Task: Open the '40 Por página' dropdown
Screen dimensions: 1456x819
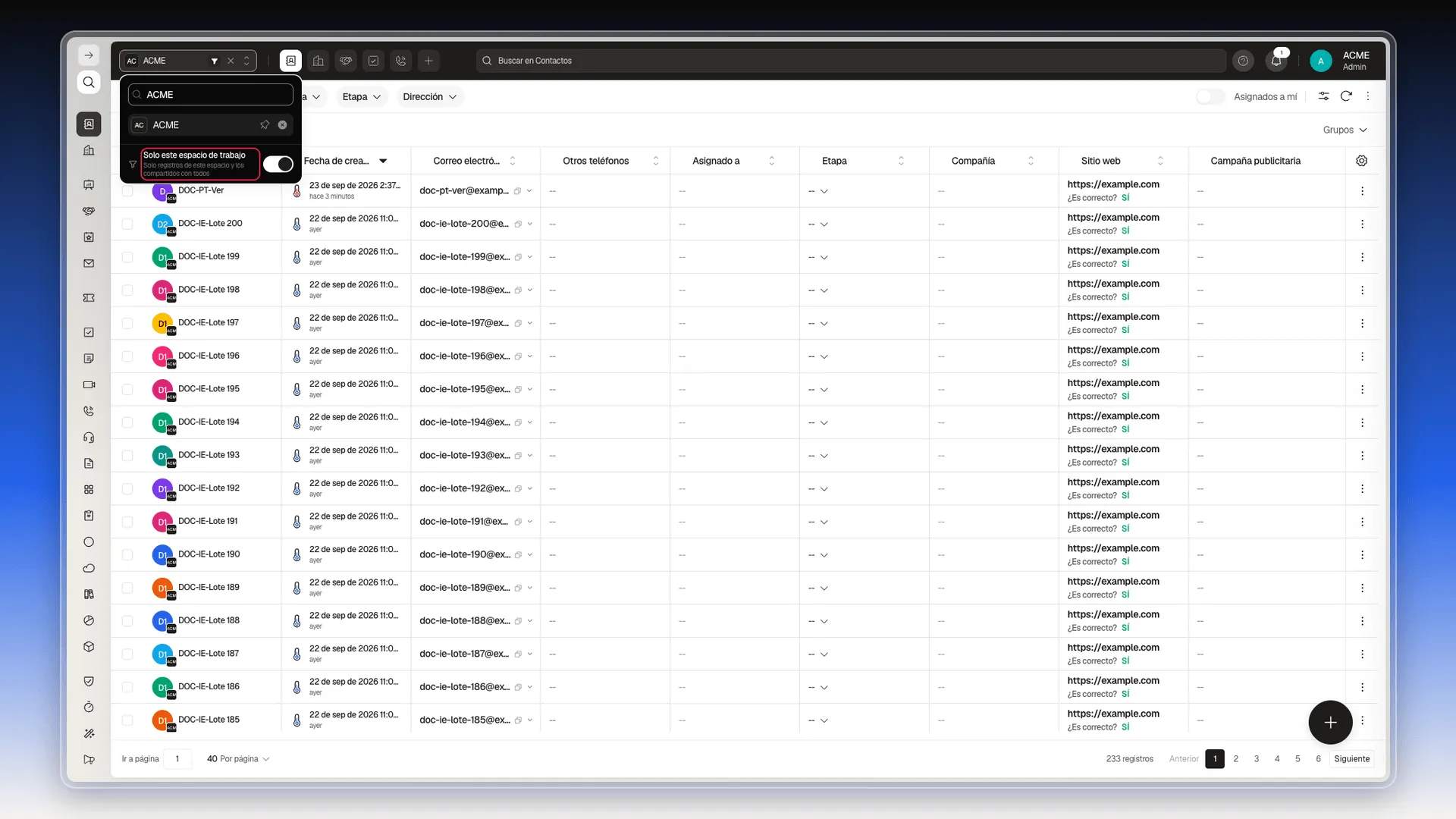Action: click(237, 758)
